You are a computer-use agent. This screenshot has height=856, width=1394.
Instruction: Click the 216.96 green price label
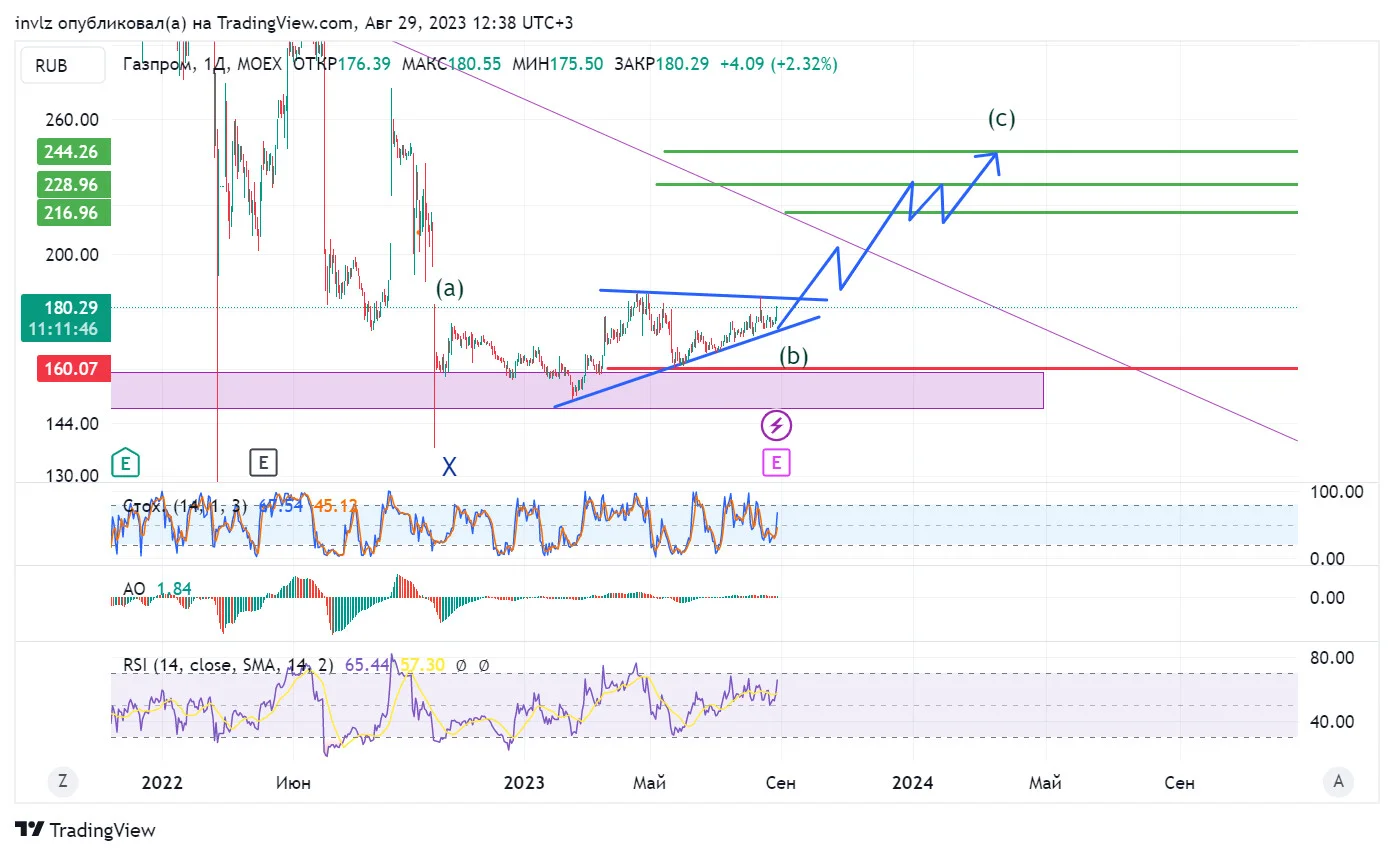tap(74, 213)
